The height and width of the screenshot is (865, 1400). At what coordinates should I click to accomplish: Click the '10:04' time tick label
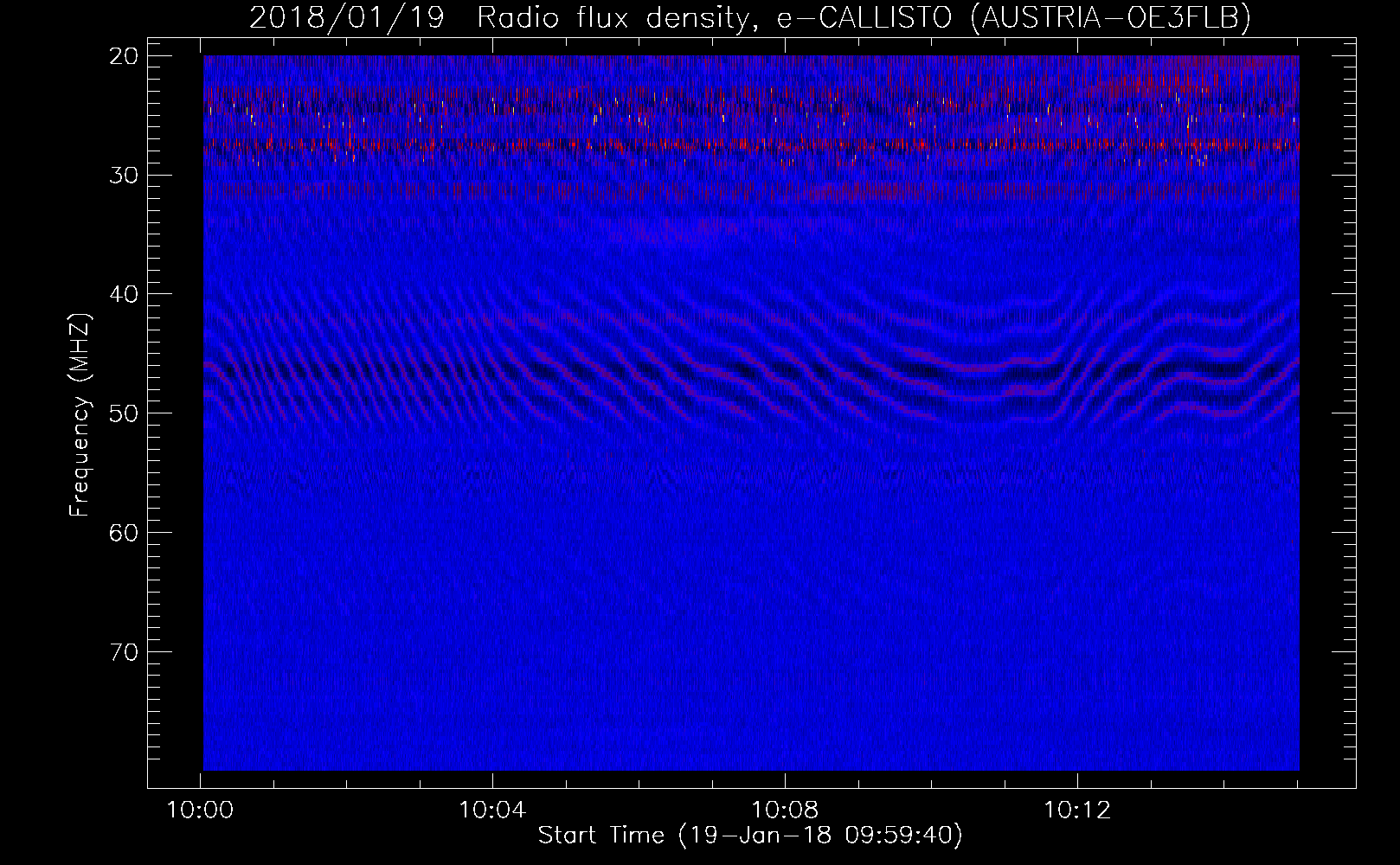(492, 811)
